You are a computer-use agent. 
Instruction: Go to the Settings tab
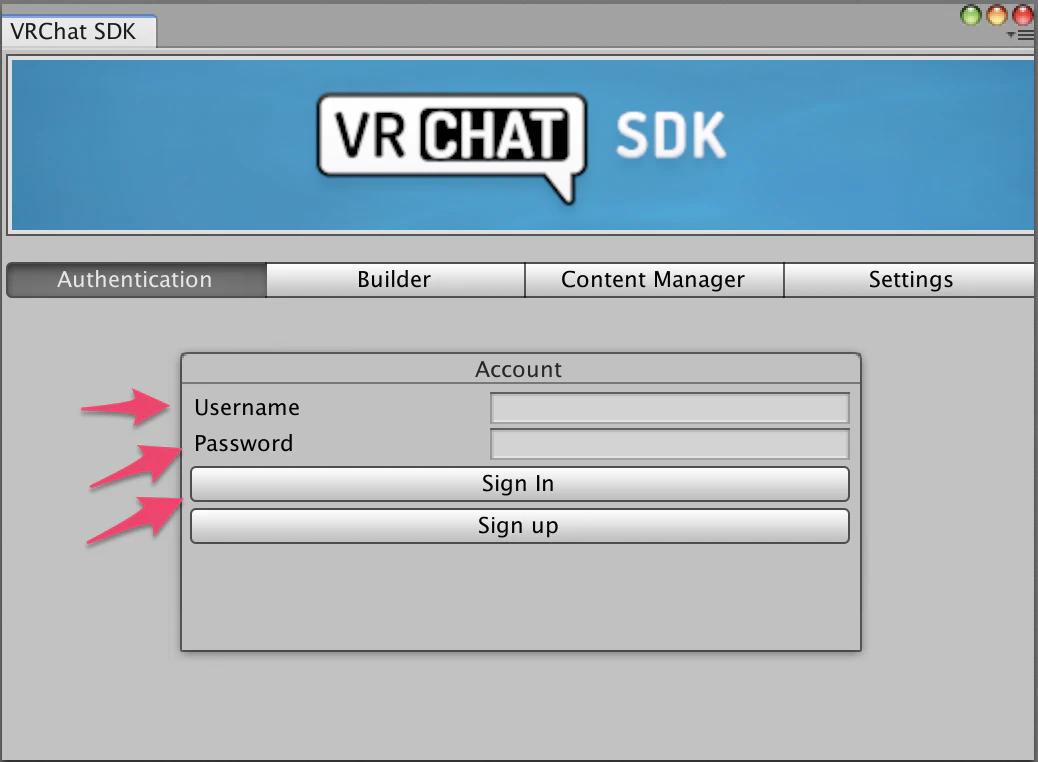tap(910, 279)
